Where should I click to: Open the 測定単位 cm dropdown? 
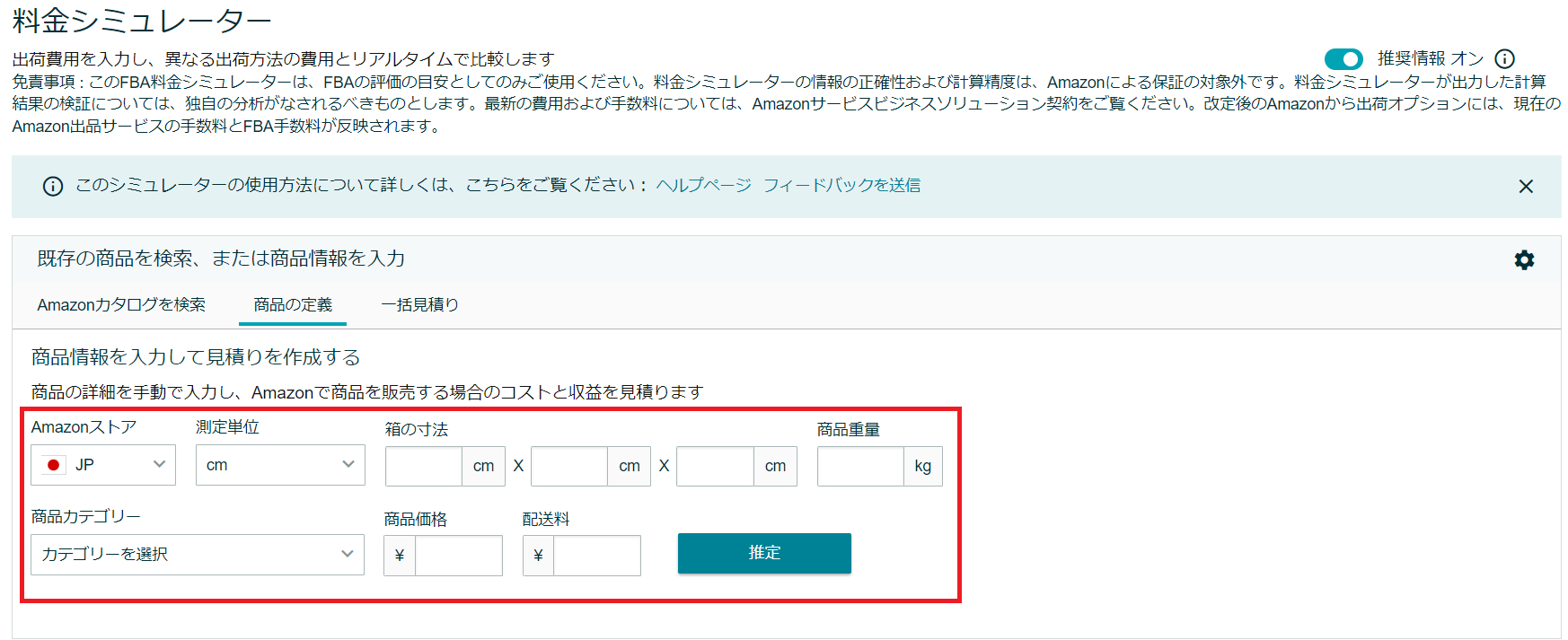tap(280, 465)
